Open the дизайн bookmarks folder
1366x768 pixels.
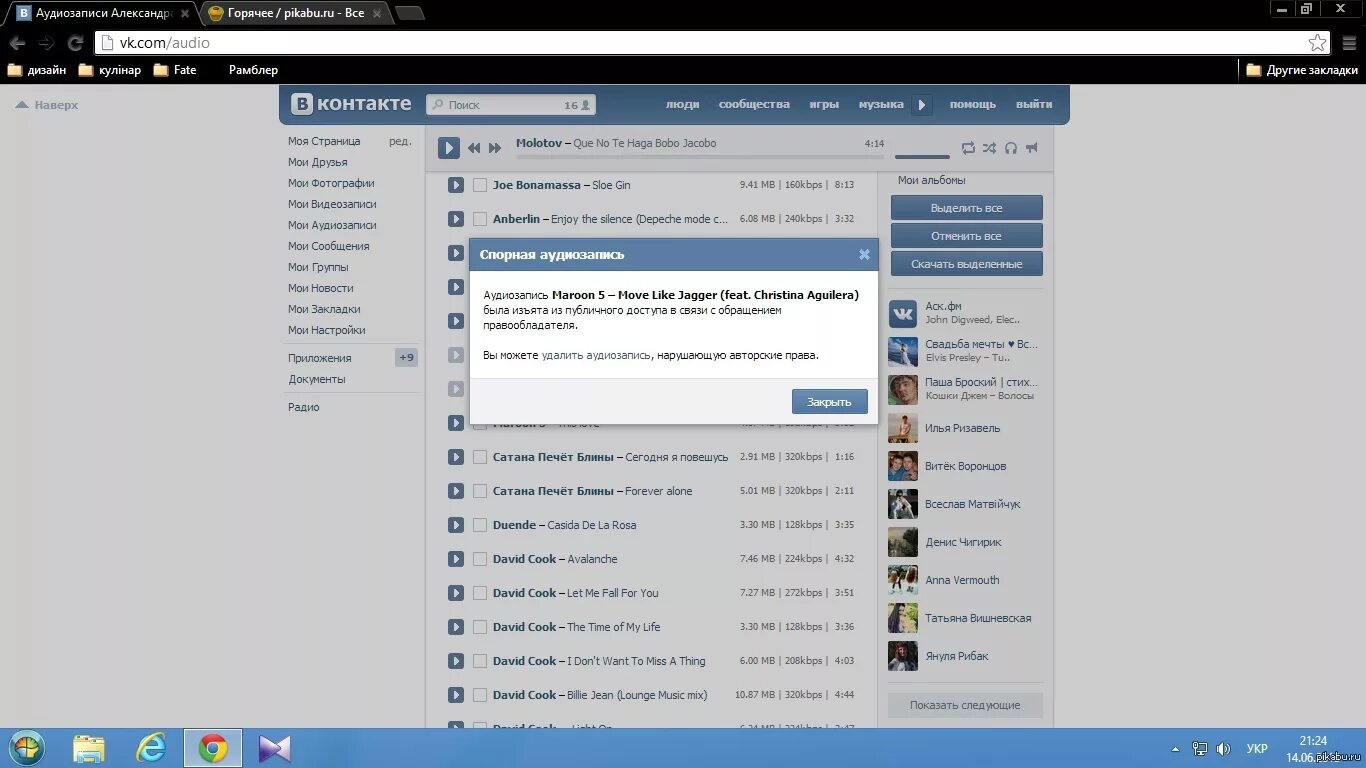[37, 70]
